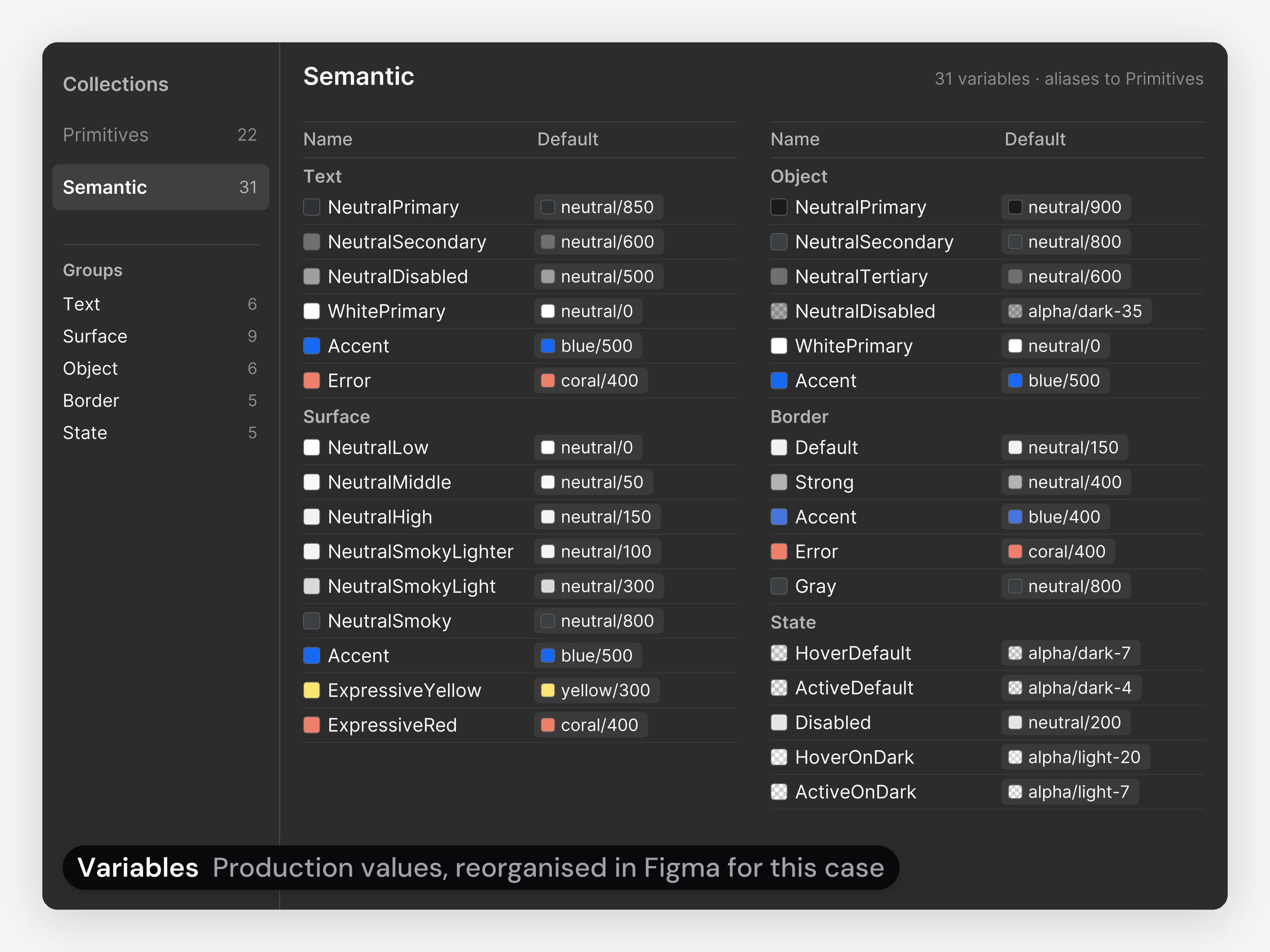Open the neutral/100 alias value

point(597,551)
